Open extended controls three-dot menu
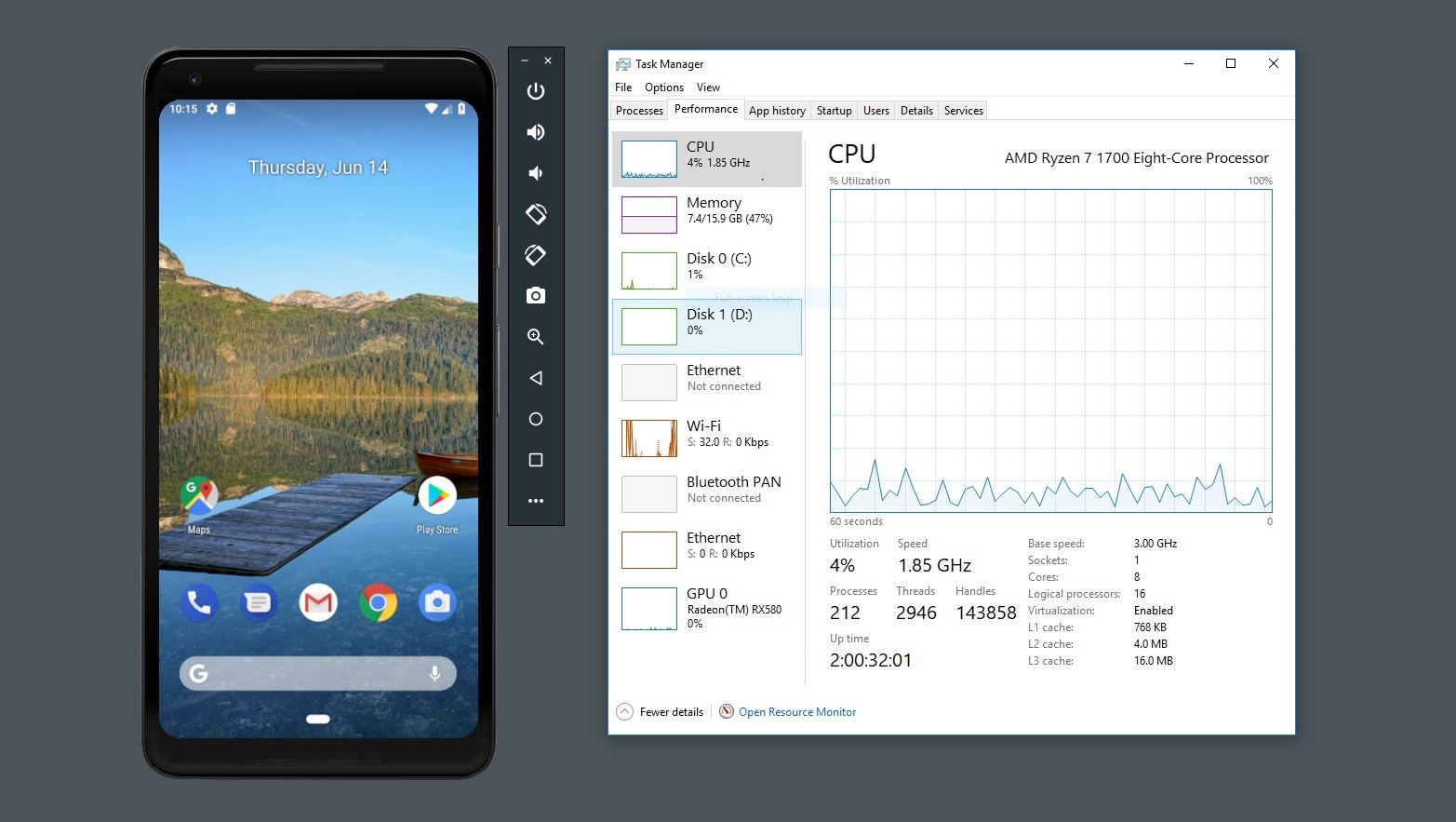1456x822 pixels. point(536,501)
